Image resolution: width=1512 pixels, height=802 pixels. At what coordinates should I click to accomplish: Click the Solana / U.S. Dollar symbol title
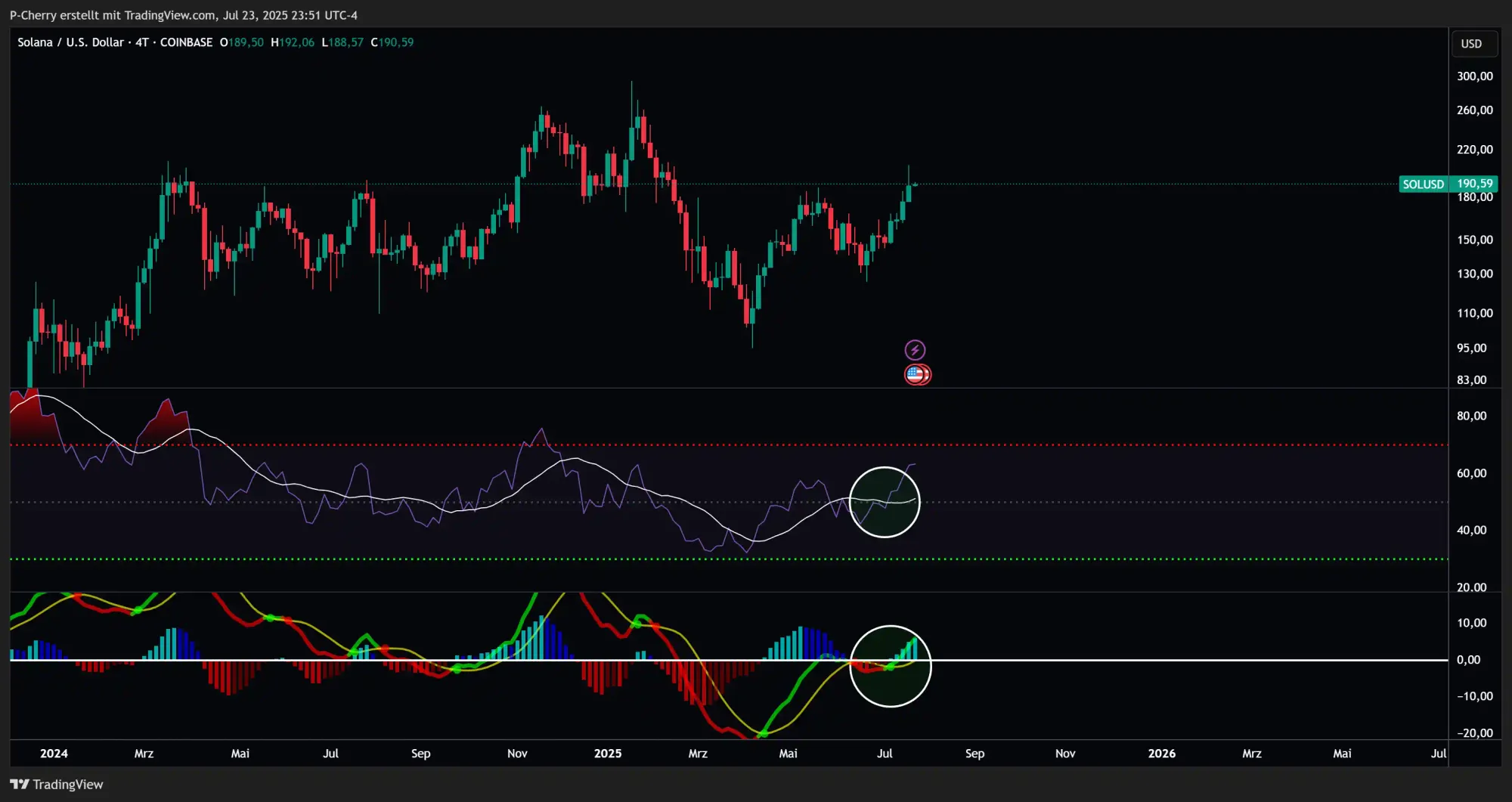click(x=70, y=42)
